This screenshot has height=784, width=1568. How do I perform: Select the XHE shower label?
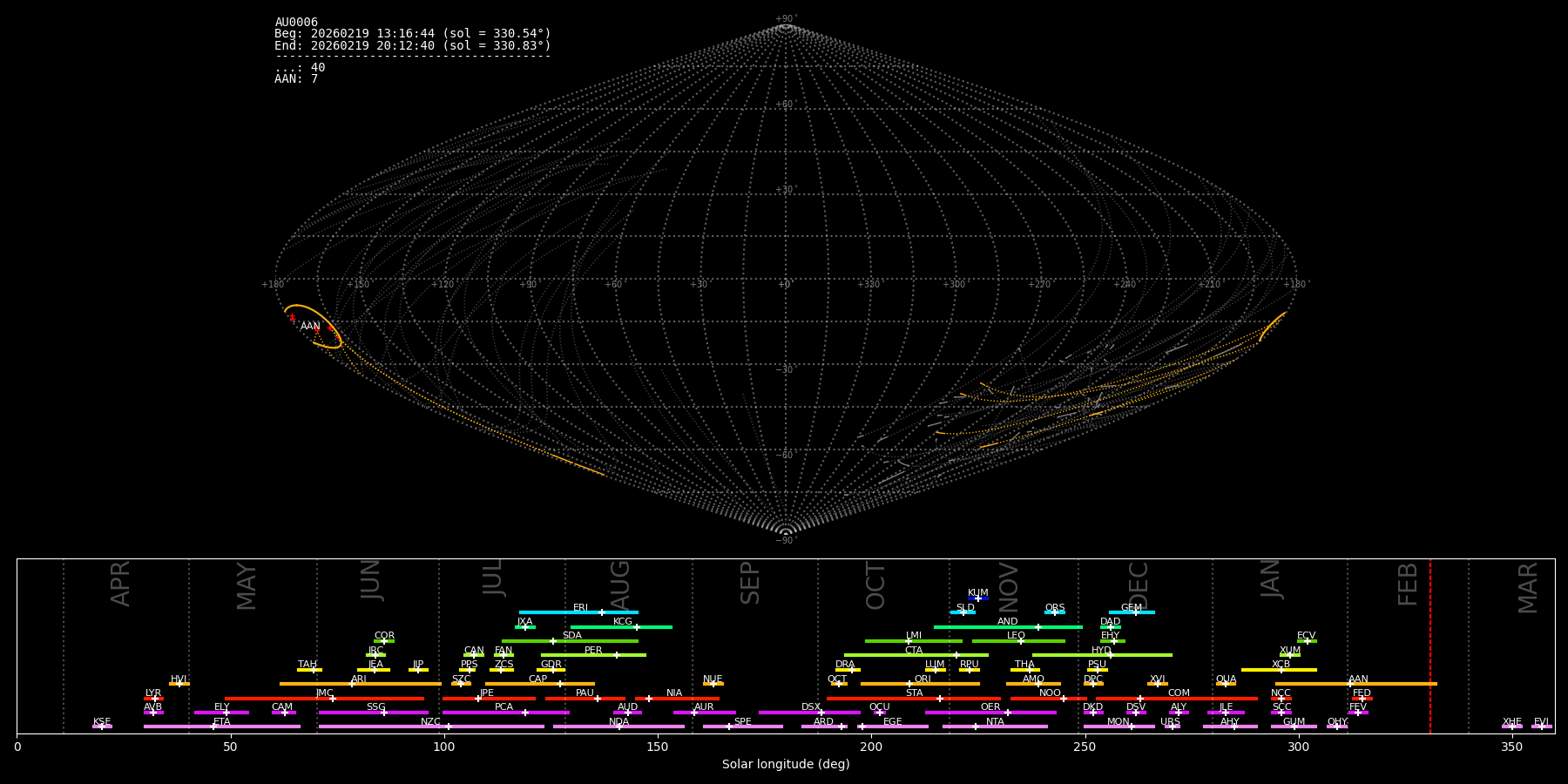[1512, 722]
